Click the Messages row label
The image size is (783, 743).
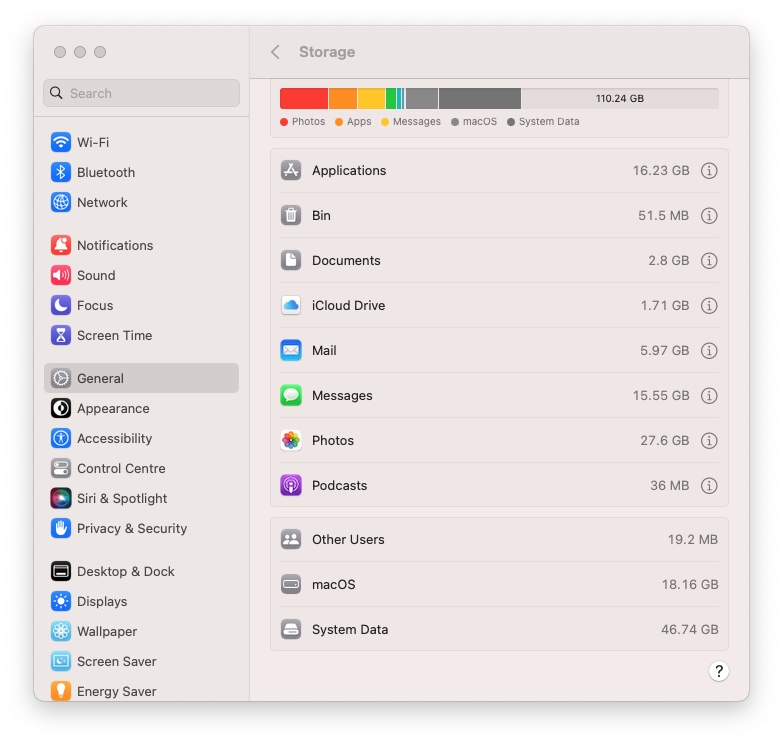coord(342,395)
